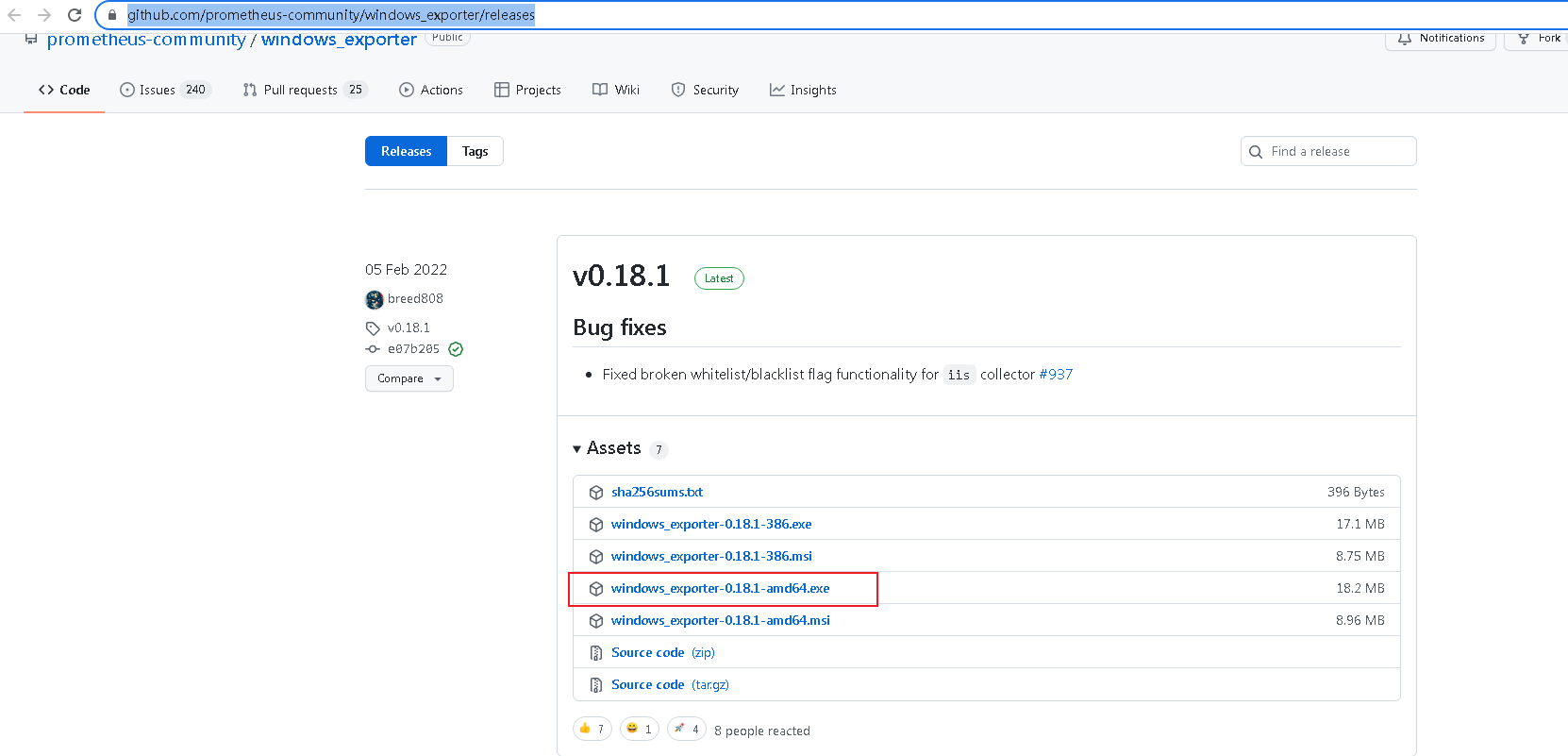Switch to the Code tab

coord(64,90)
